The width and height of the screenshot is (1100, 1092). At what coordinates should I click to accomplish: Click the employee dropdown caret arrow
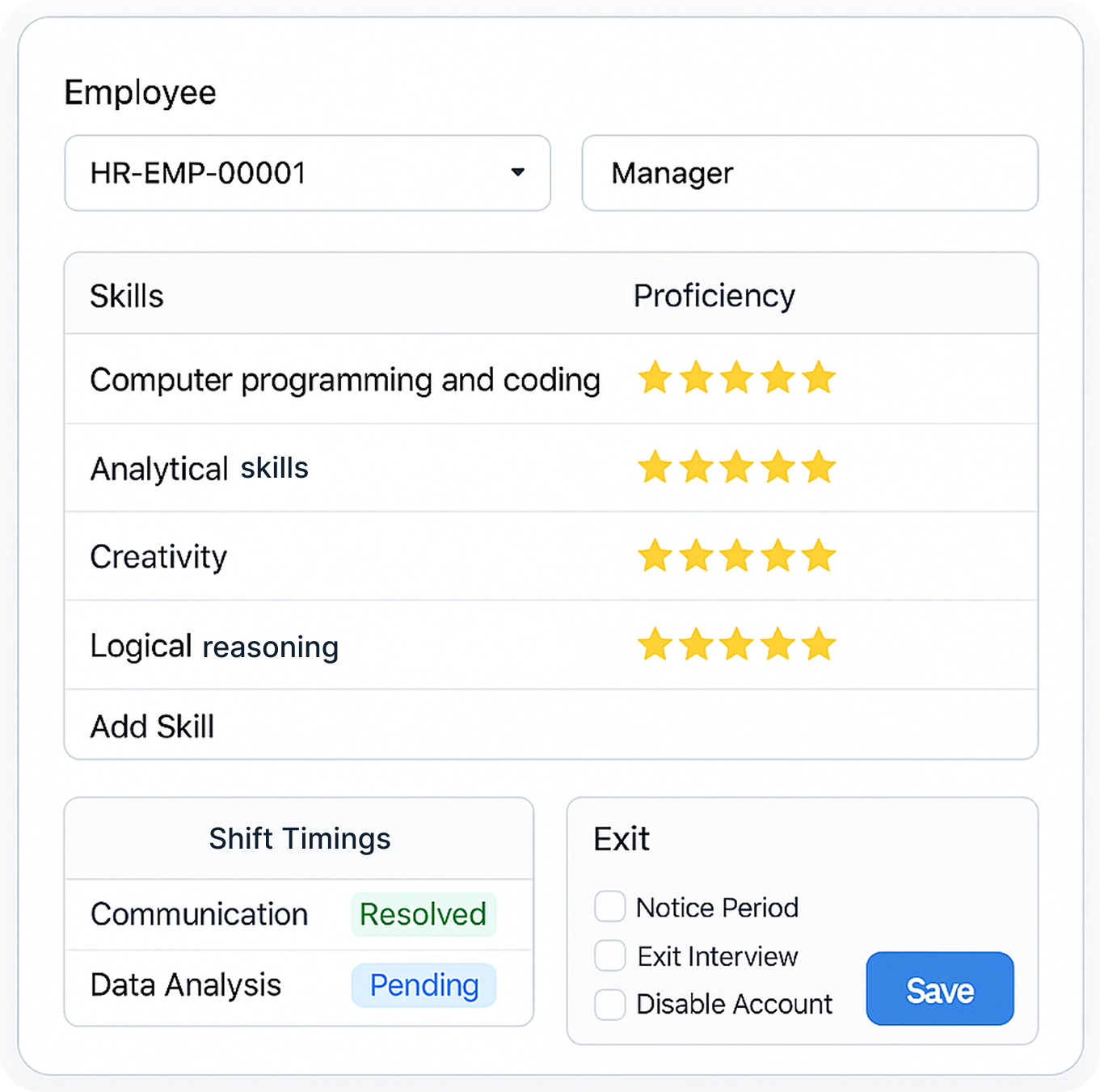pyautogui.click(x=518, y=172)
